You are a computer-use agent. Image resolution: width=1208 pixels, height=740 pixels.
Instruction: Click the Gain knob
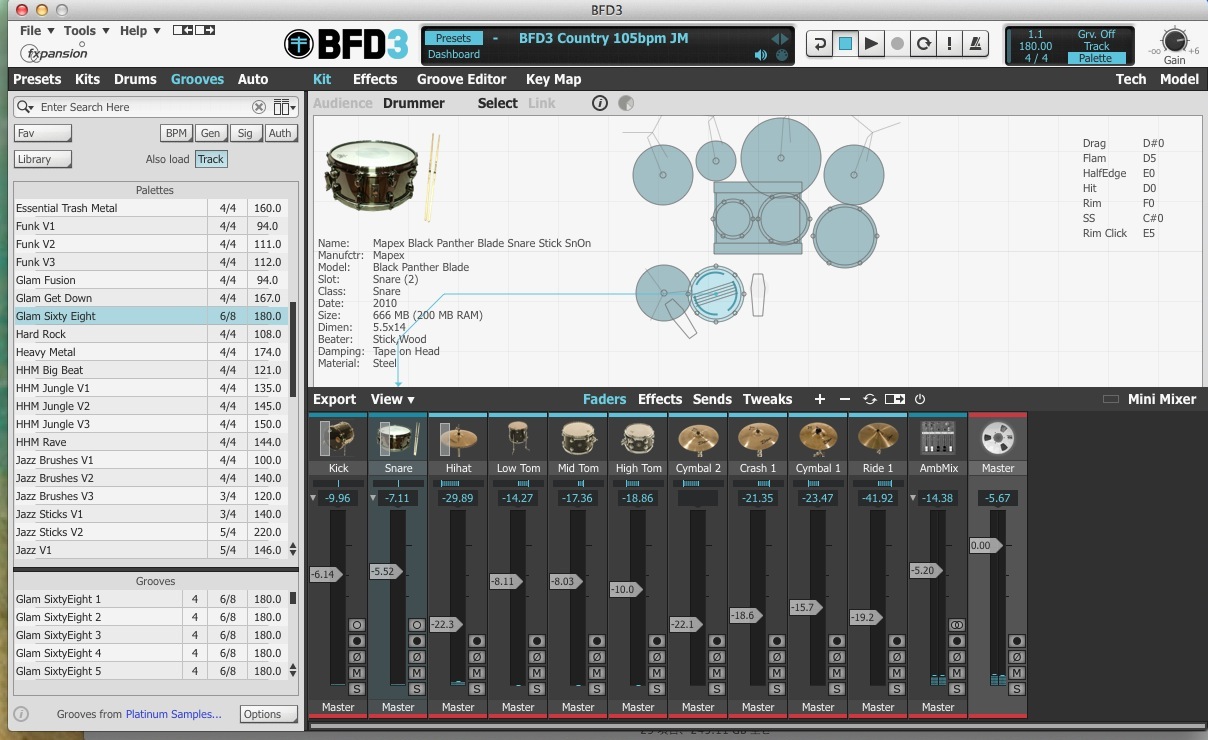[1174, 41]
